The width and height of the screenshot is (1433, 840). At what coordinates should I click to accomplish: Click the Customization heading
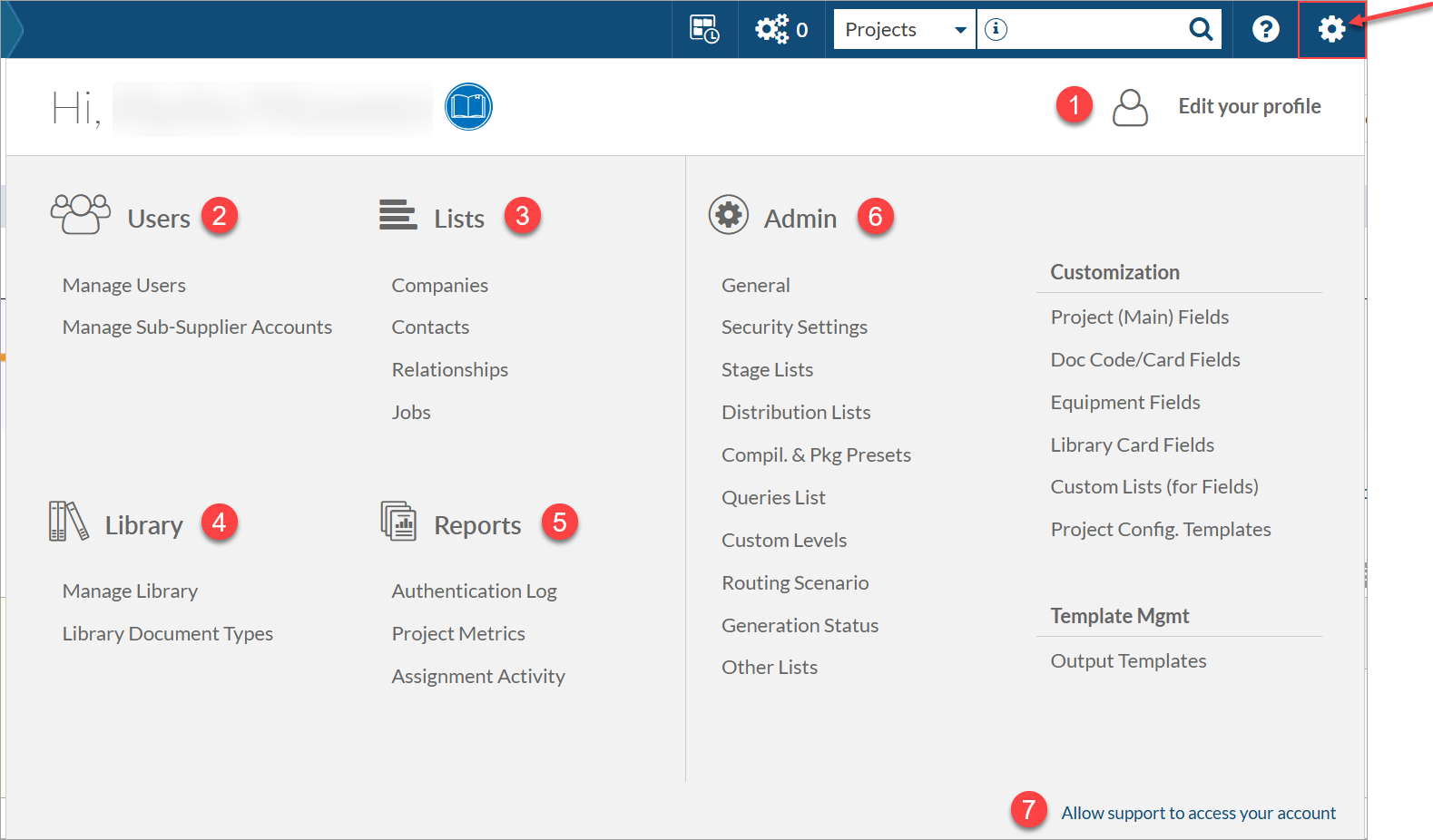tap(1115, 272)
